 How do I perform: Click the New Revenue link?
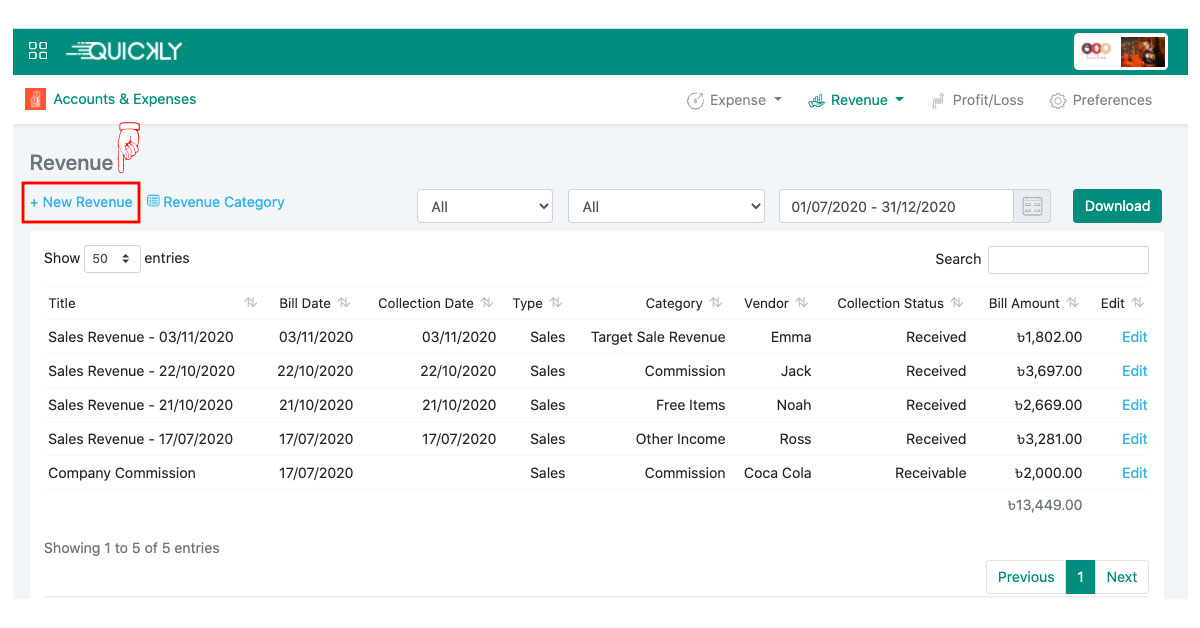(x=81, y=202)
